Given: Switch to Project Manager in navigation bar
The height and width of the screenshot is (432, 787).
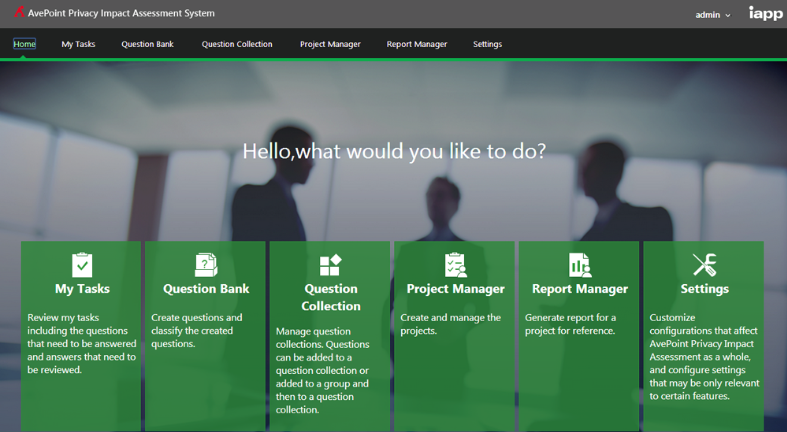Looking at the screenshot, I should click(330, 44).
